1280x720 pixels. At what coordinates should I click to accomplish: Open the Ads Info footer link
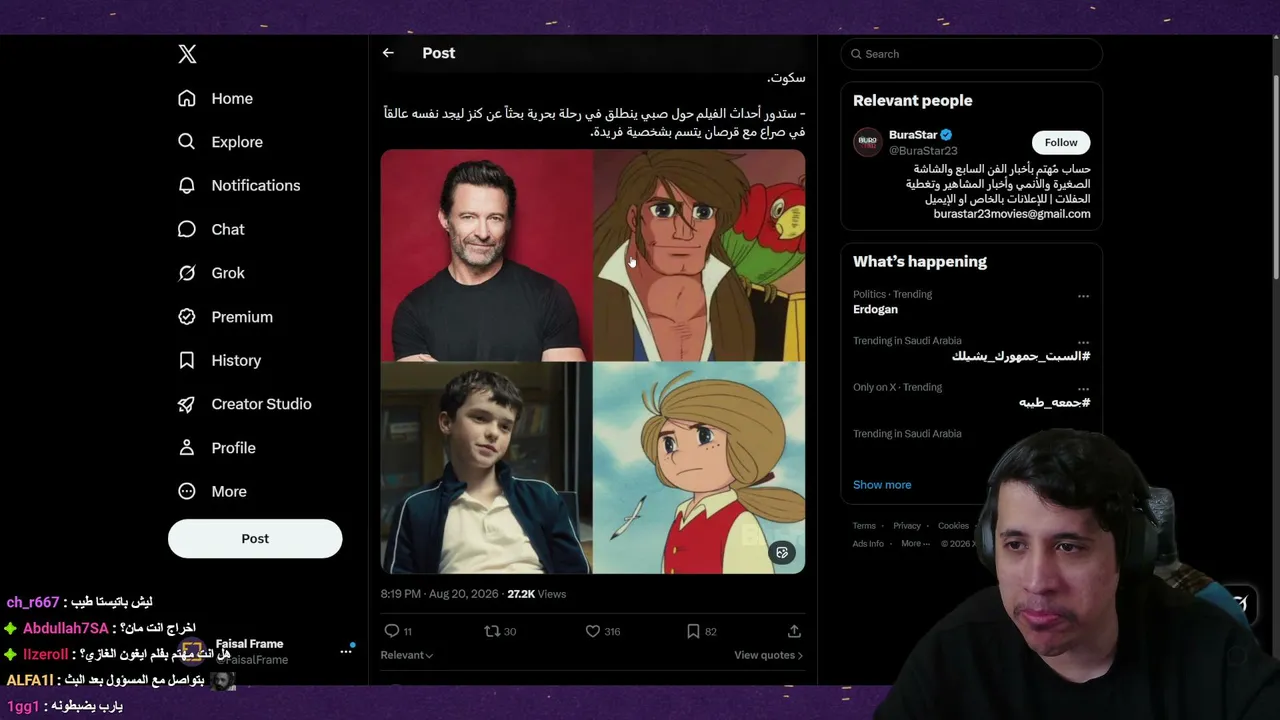coord(868,544)
